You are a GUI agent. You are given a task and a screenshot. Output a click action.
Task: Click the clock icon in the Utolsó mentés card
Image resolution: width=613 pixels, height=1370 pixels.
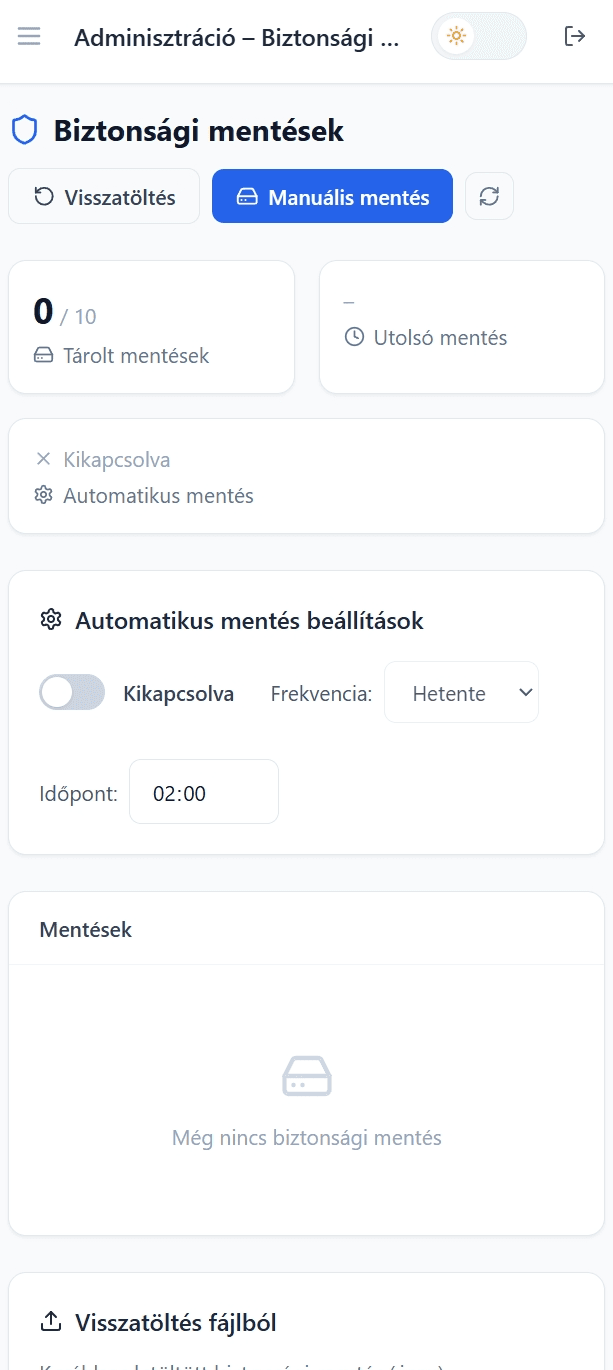[353, 337]
